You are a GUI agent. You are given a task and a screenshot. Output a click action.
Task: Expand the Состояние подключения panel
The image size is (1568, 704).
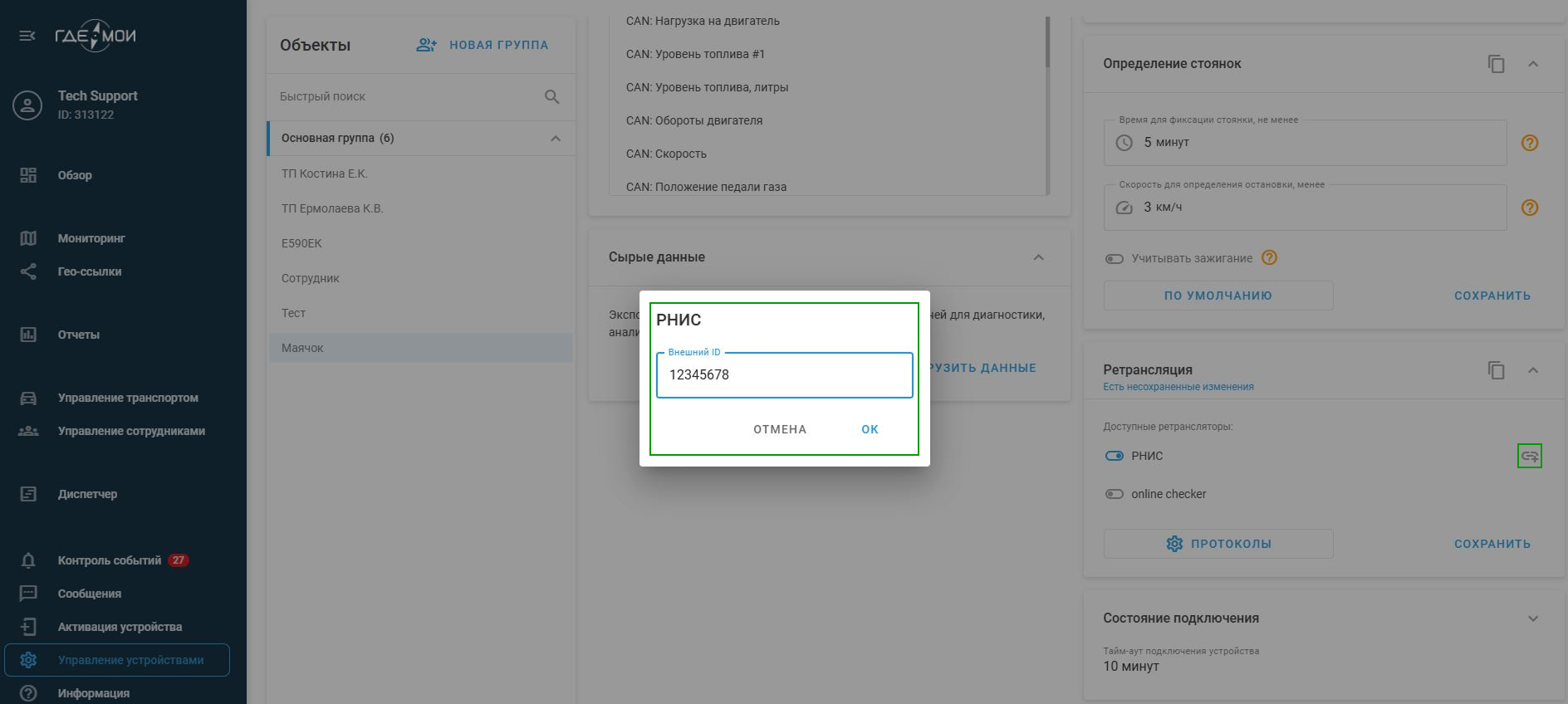[x=1533, y=618]
